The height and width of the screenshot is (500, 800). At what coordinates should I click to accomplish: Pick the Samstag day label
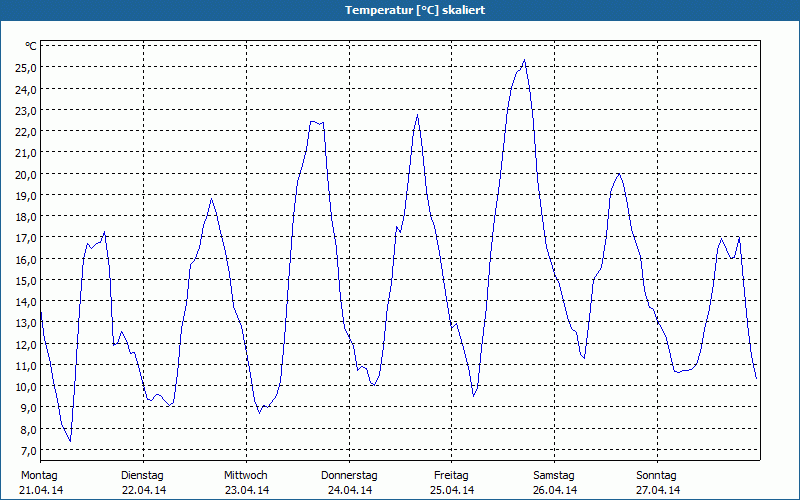[x=554, y=475]
